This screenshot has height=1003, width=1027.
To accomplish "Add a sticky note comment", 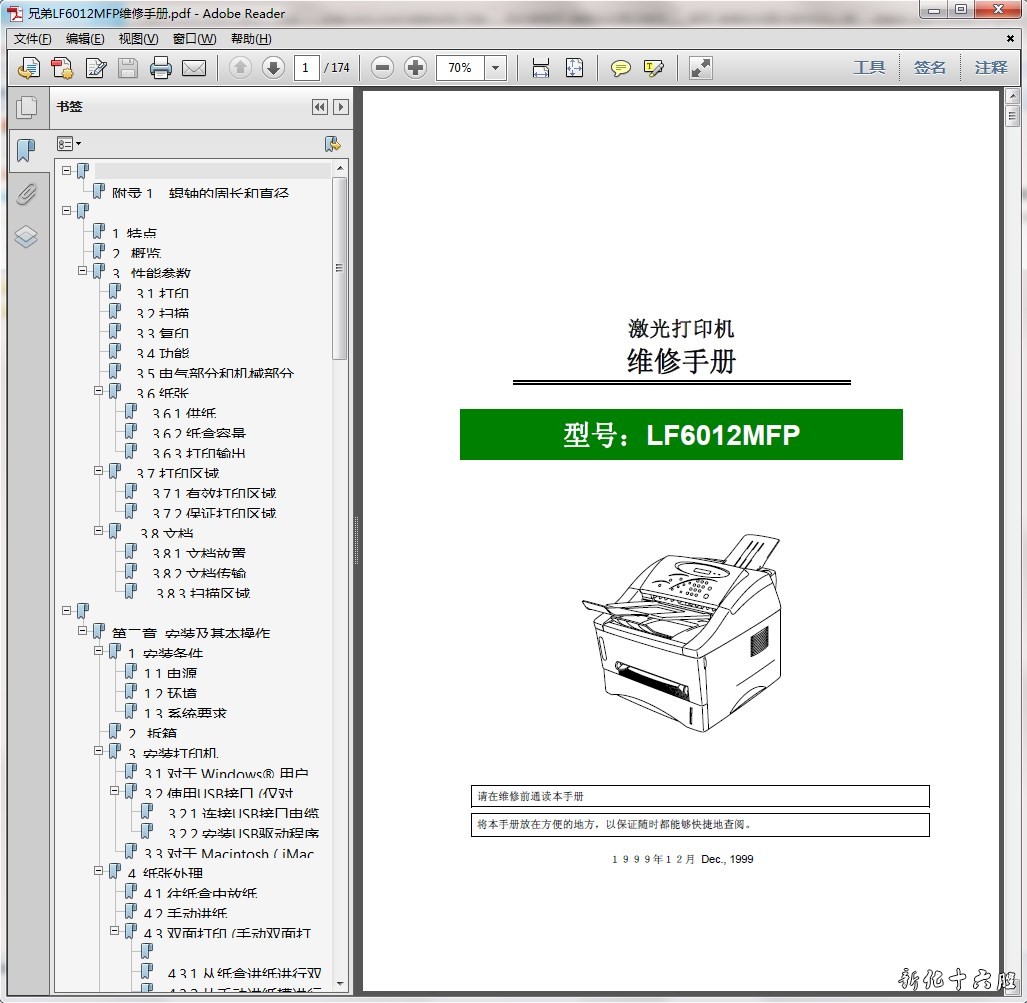I will click(621, 68).
